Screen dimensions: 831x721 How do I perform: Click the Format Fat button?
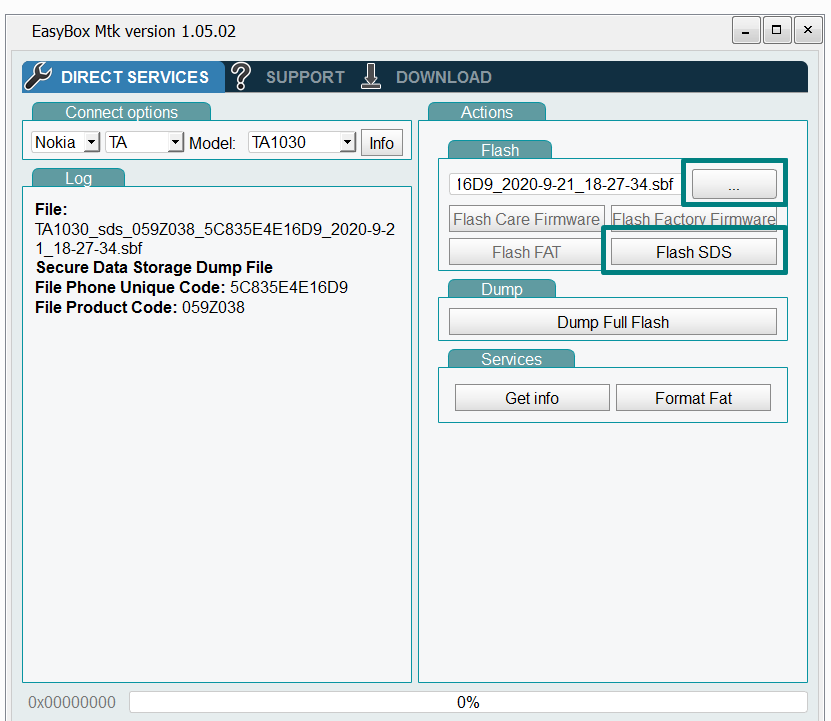tap(693, 398)
